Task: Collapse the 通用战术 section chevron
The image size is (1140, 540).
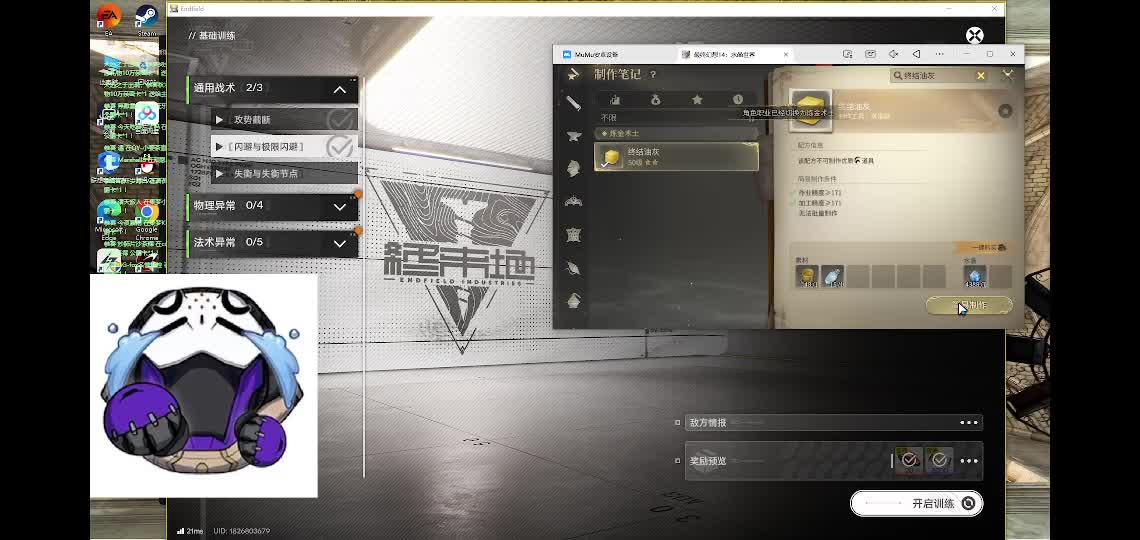Action: pos(339,89)
